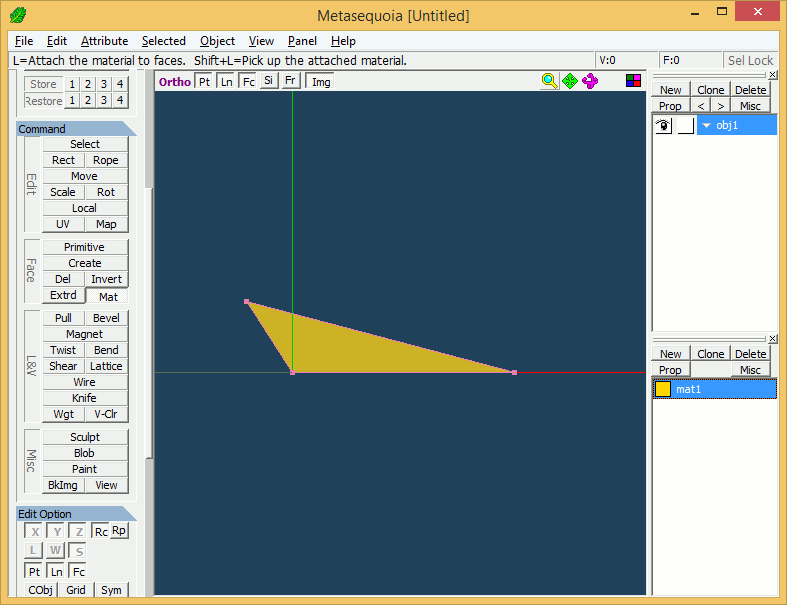Choose the Move command
The width and height of the screenshot is (787, 605).
click(x=84, y=176)
